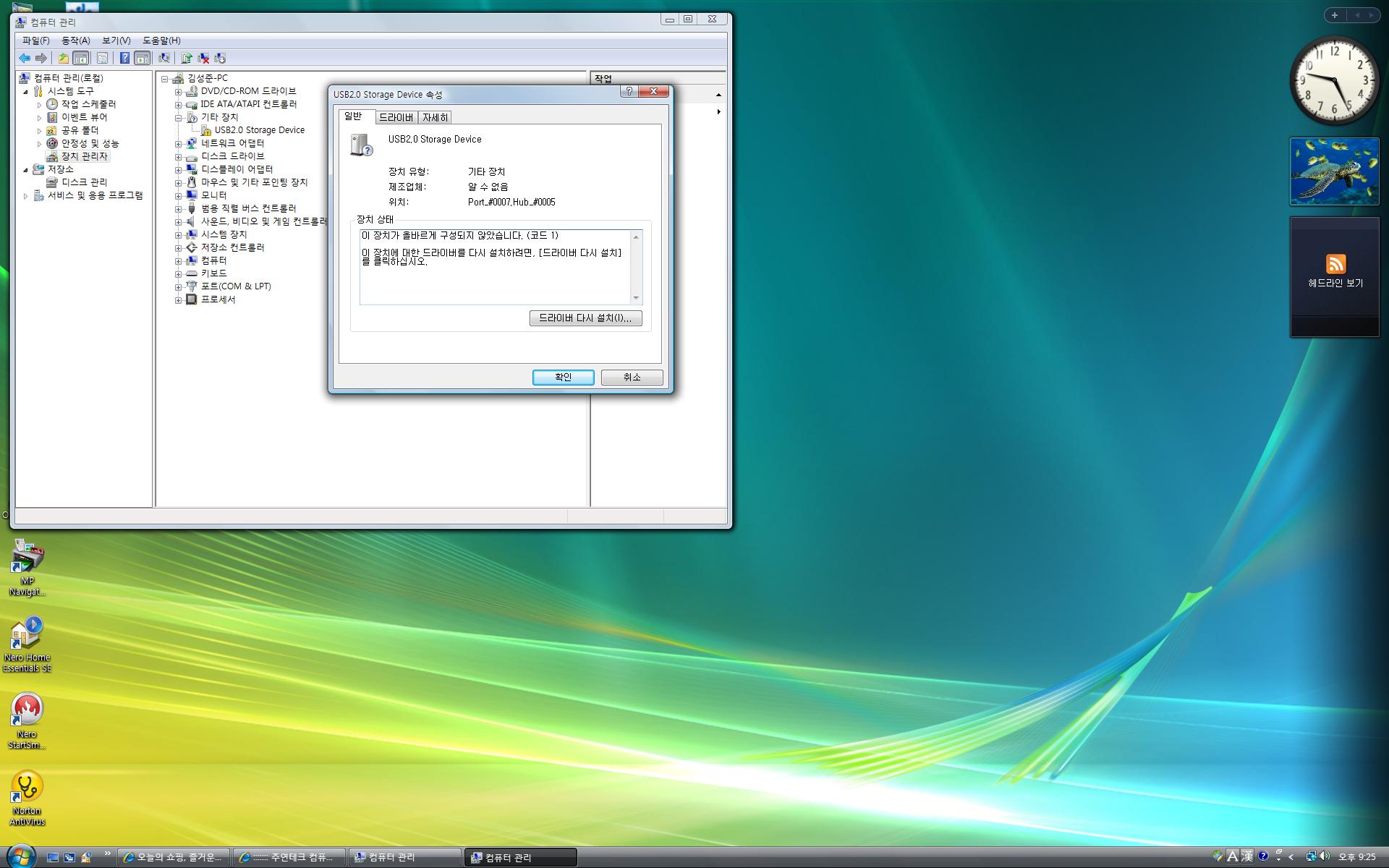Screen dimensions: 1389x868
Task: Select 디스크 관리 in left tree
Action: click(84, 182)
